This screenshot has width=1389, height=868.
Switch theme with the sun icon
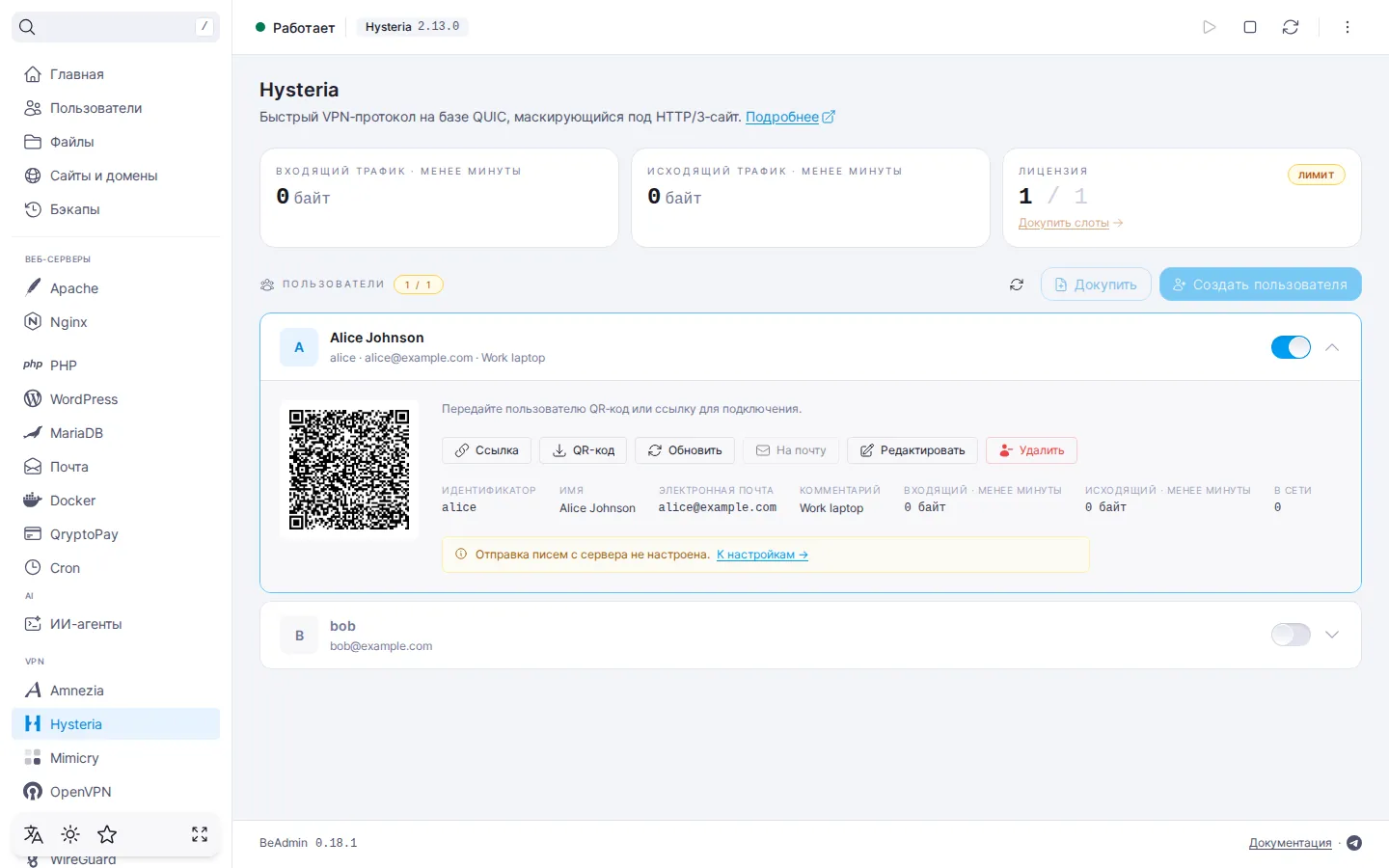(x=70, y=834)
